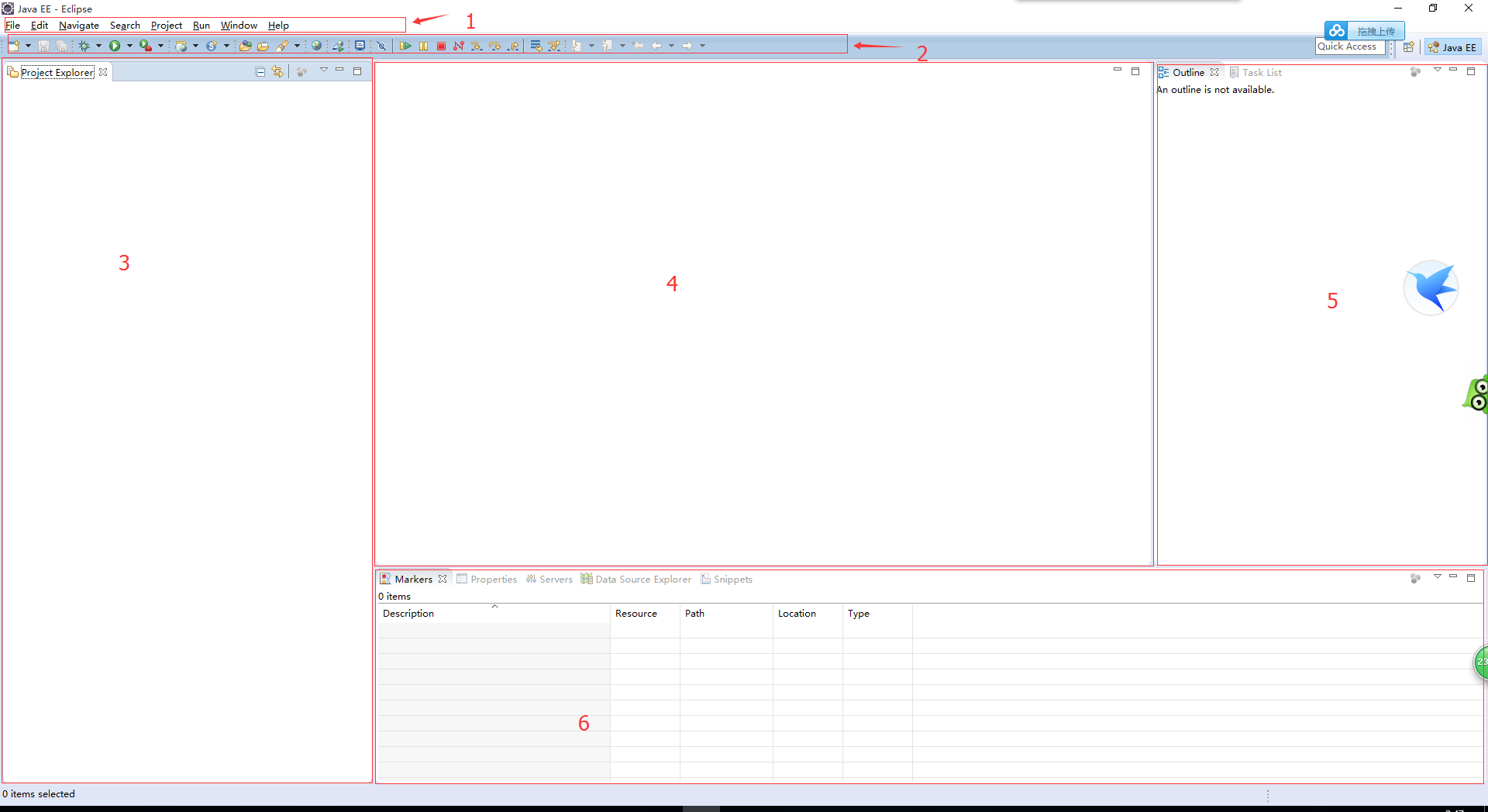
Task: Expand the New file dropdown arrow
Action: [28, 46]
